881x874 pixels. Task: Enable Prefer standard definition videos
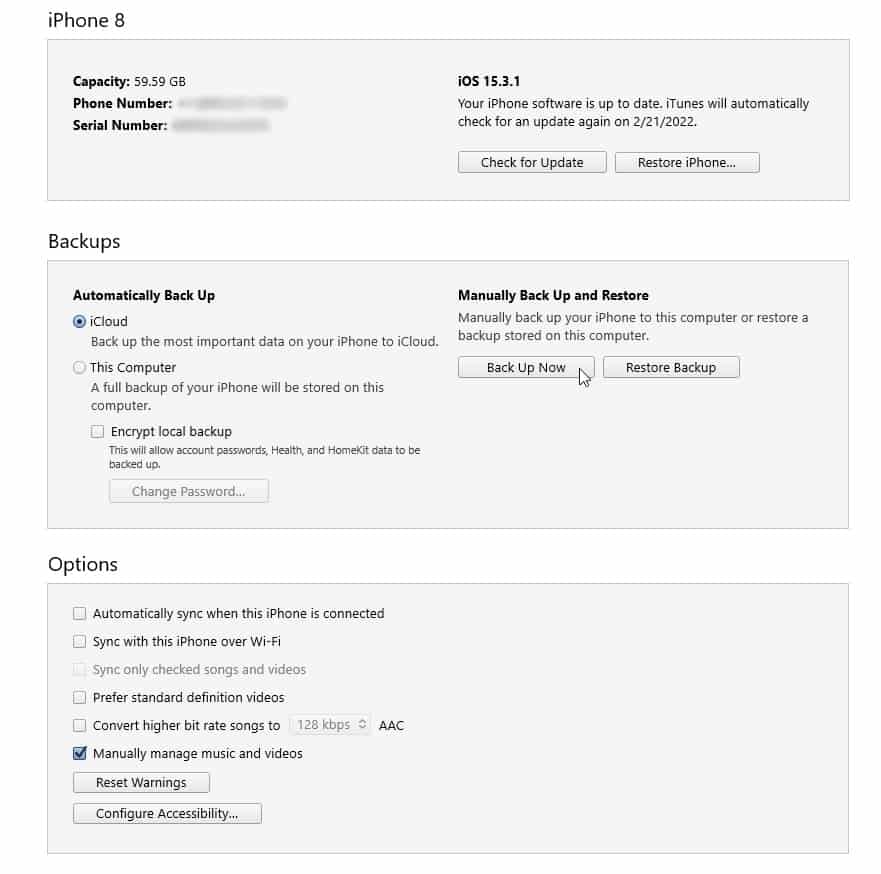pyautogui.click(x=80, y=698)
